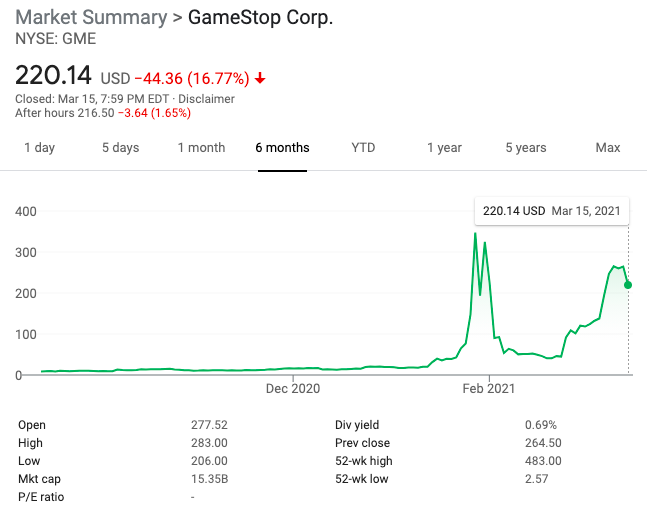Click the red down arrow icon

point(260,78)
